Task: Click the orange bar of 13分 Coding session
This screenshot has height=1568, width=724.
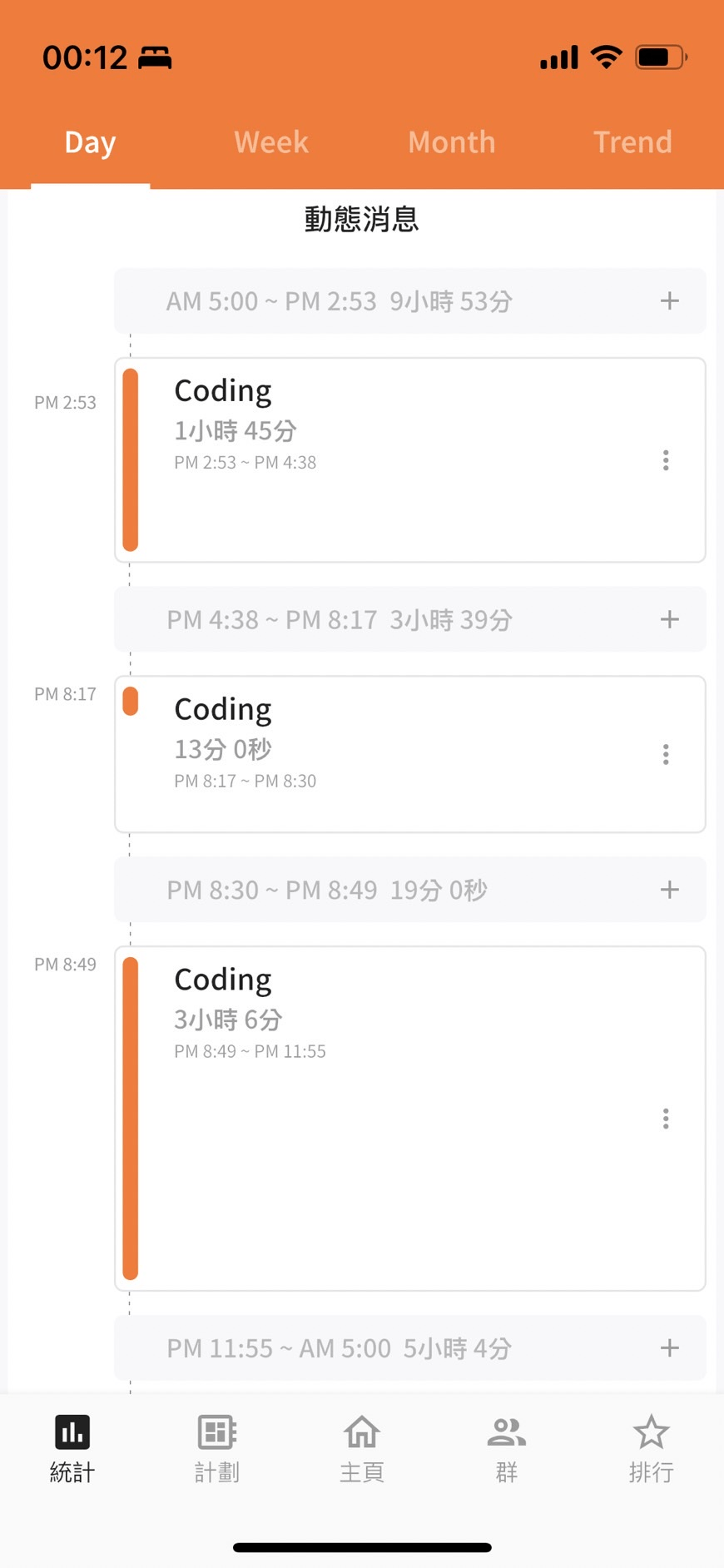Action: click(131, 701)
